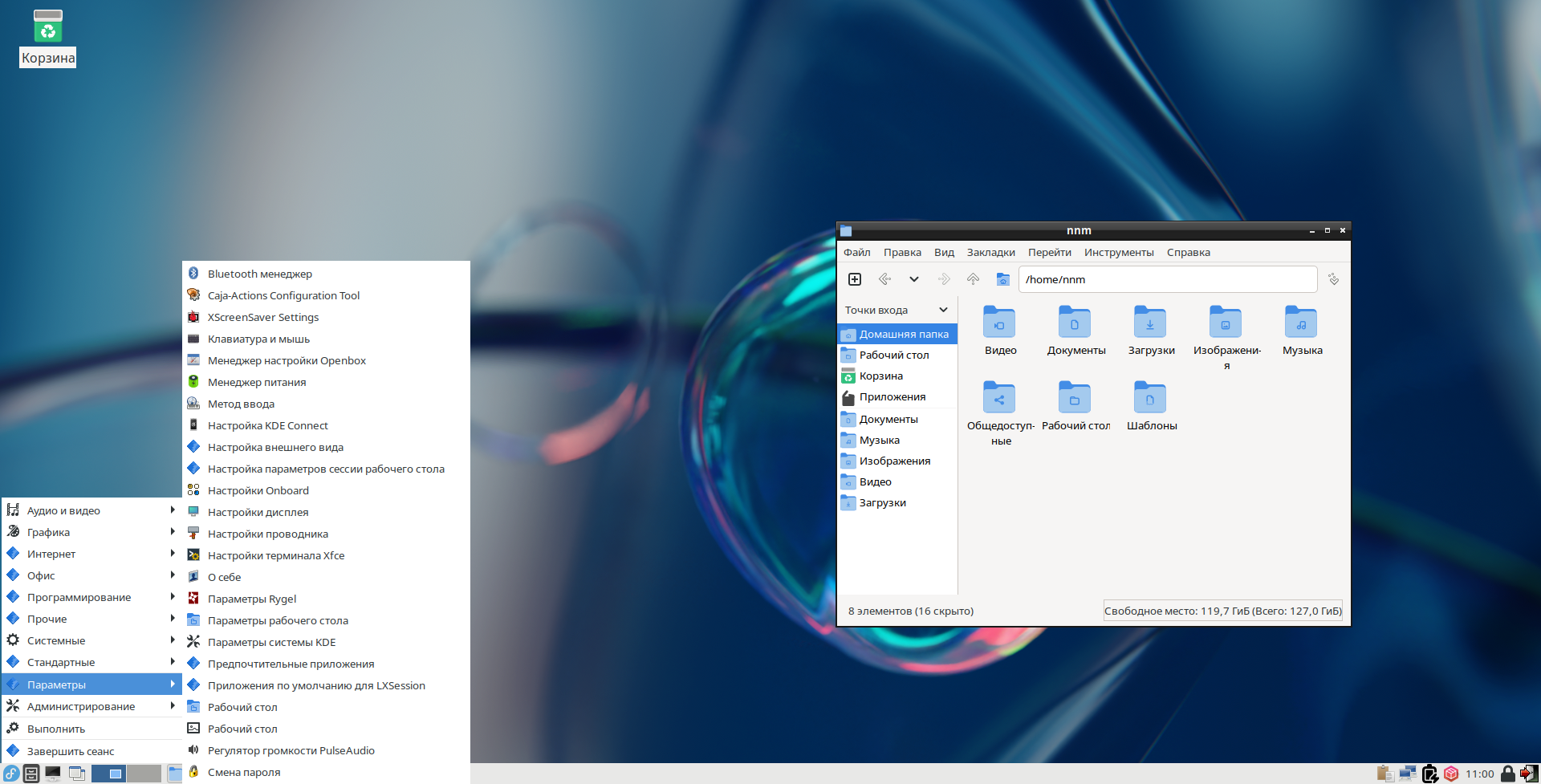Screen dimensions: 1541x784
Task: Open the Закладки menu in the menu bar
Action: tap(990, 252)
